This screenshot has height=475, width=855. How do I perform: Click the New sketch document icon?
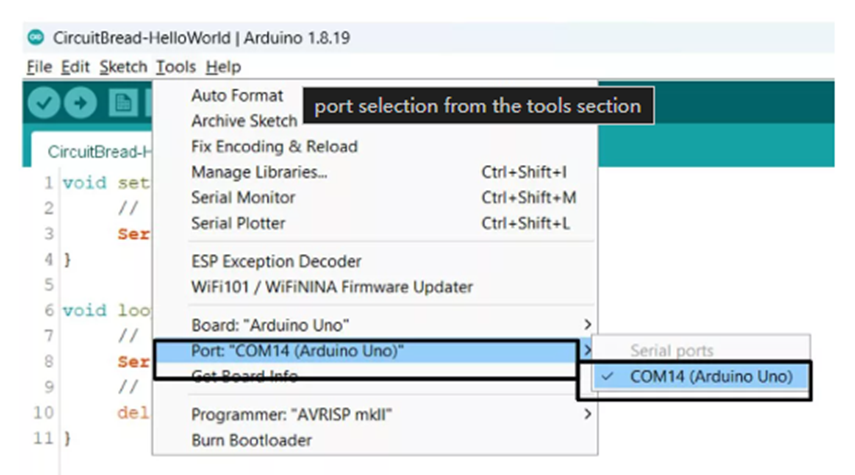coord(123,103)
